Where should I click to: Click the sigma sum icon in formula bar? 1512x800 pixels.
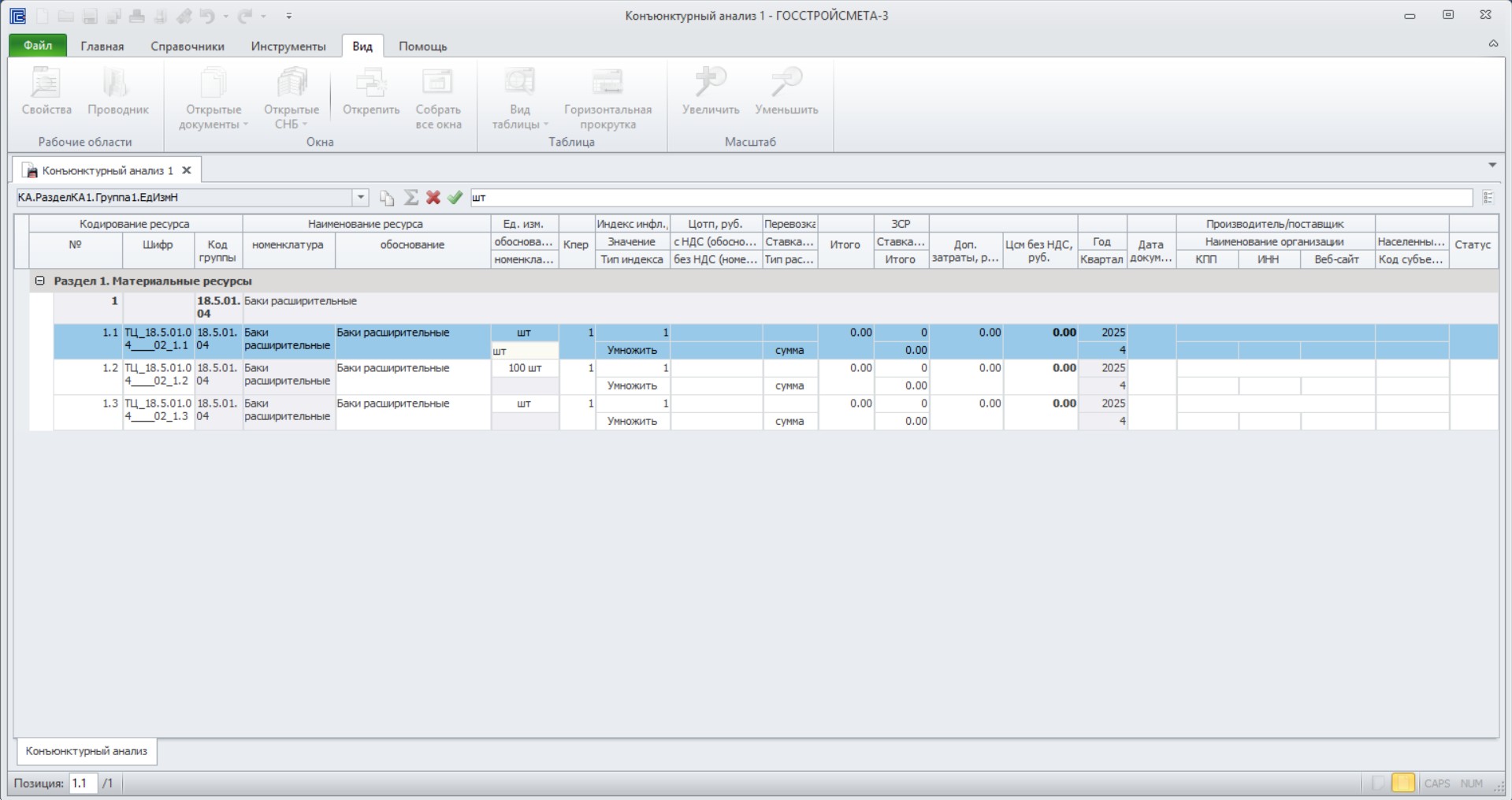click(411, 198)
